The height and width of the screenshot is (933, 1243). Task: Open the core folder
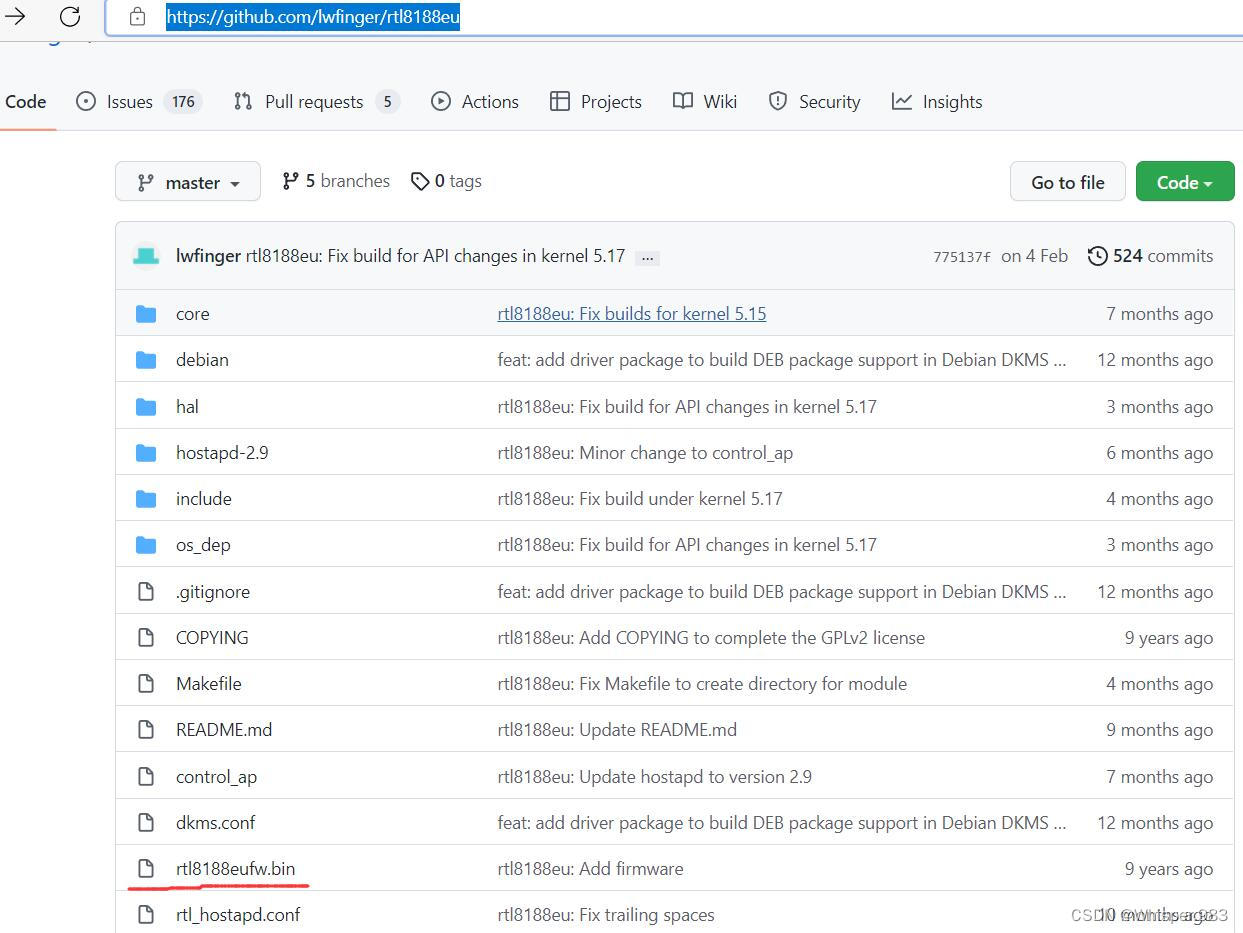click(x=193, y=314)
